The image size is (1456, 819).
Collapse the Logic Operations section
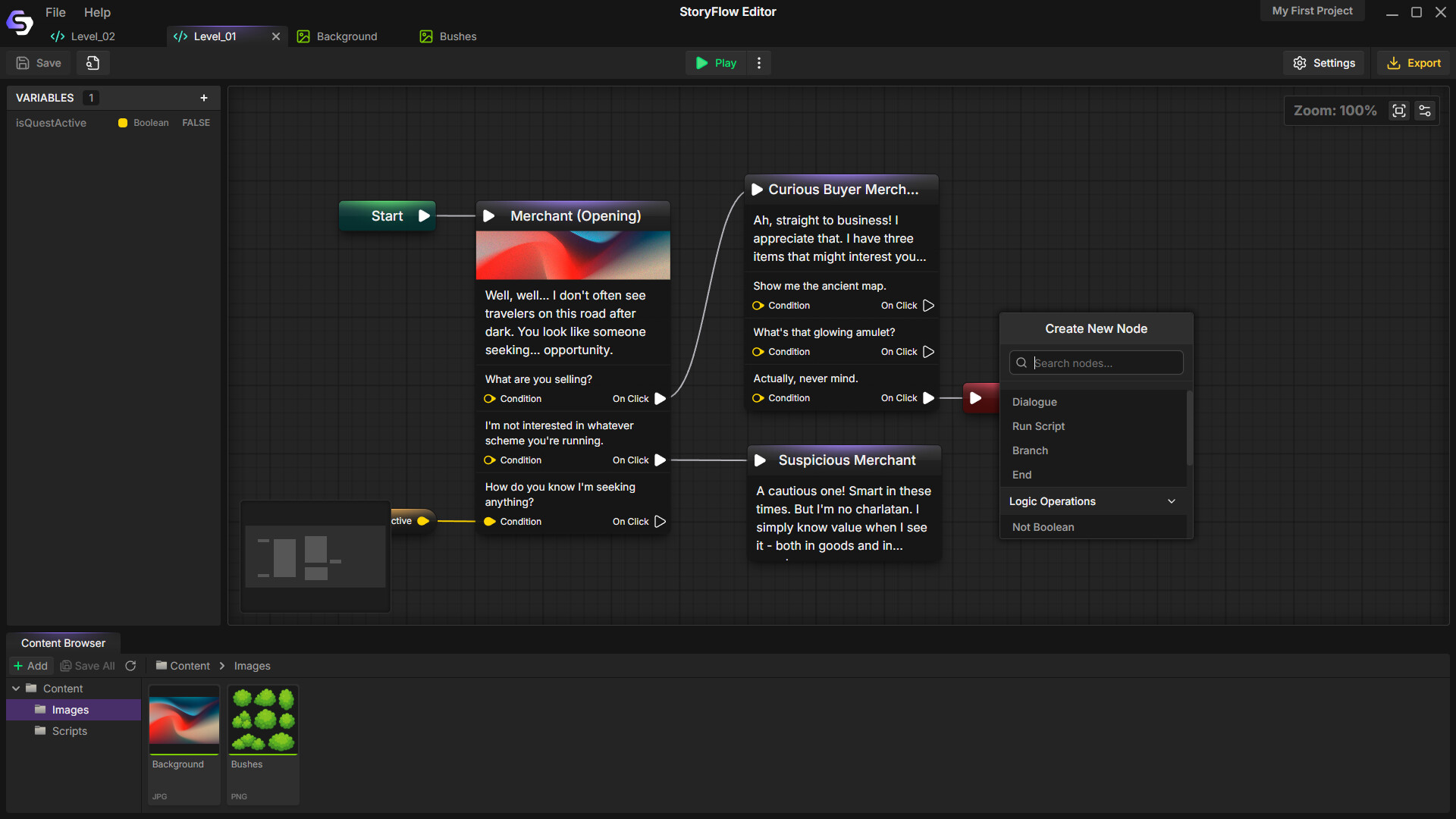pyautogui.click(x=1171, y=501)
